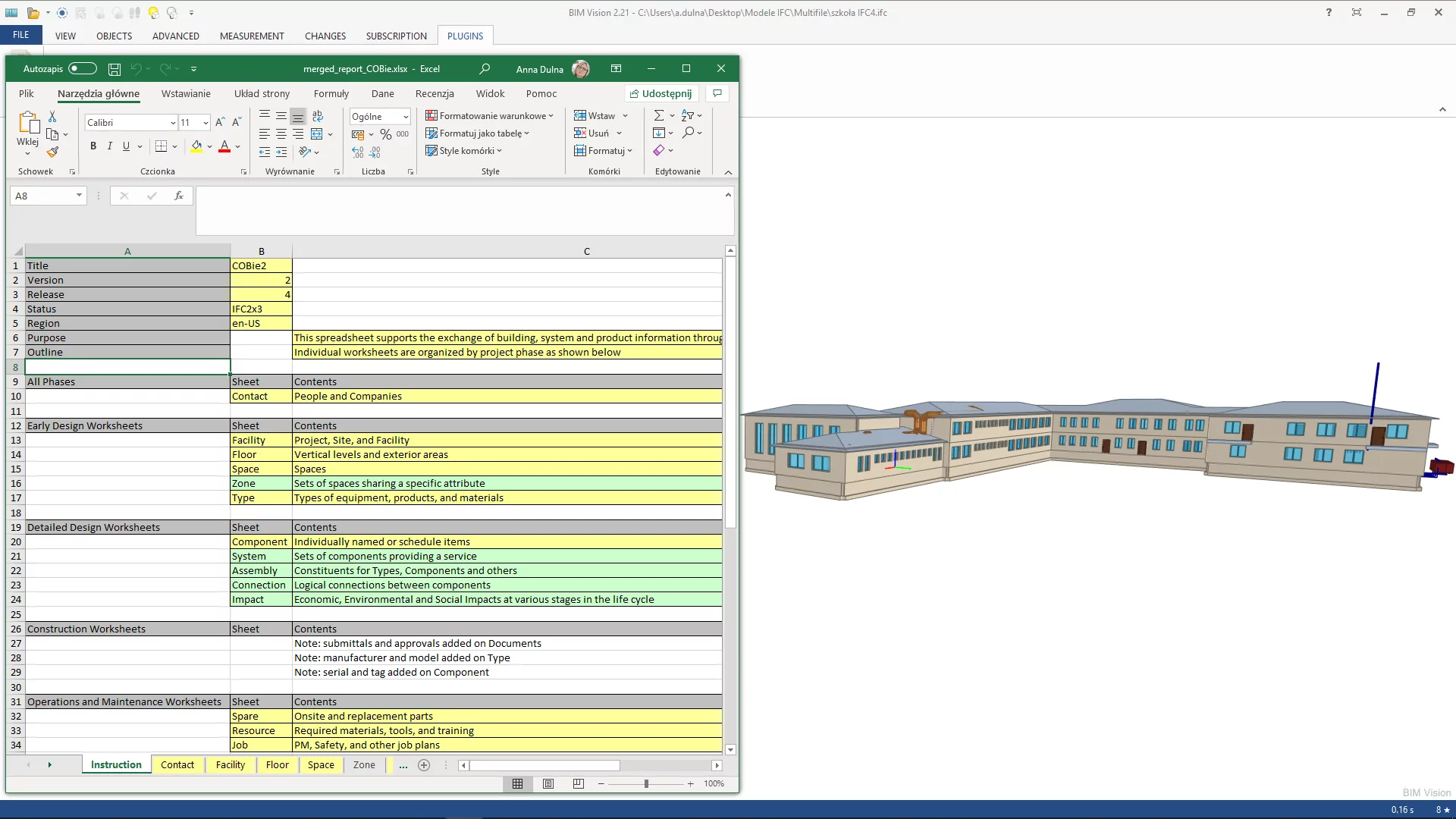Toggle bold formatting

pyautogui.click(x=93, y=146)
